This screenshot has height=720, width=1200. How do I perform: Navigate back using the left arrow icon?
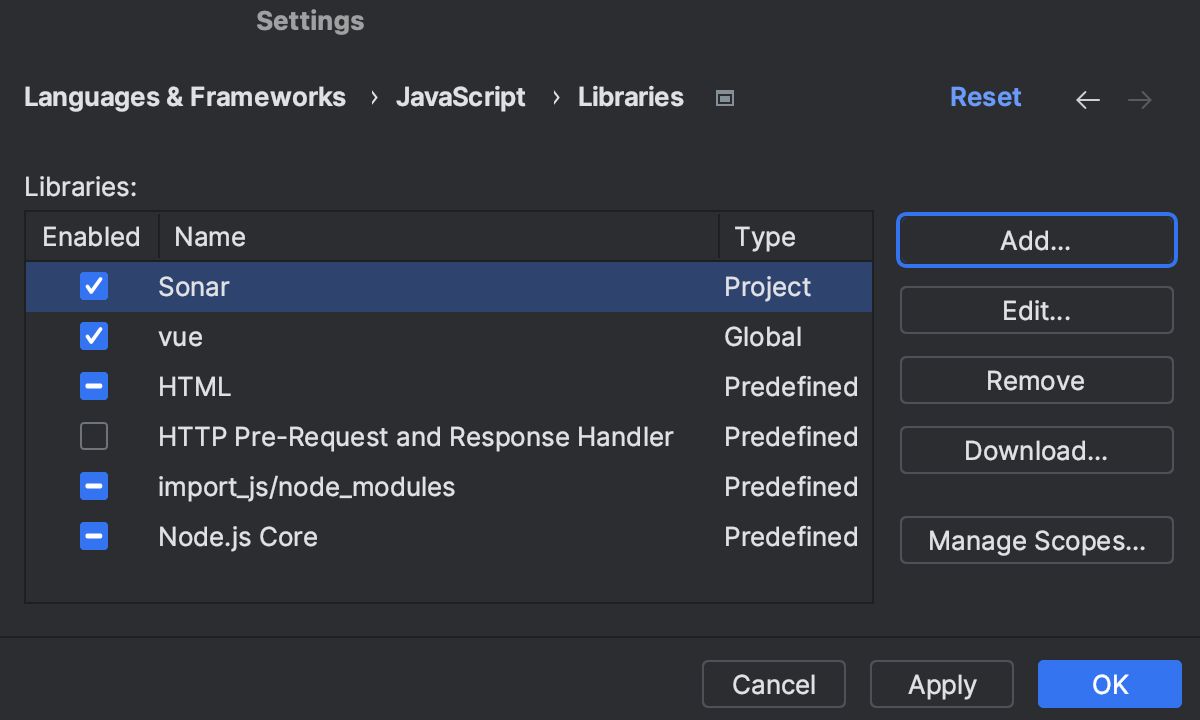pos(1088,99)
